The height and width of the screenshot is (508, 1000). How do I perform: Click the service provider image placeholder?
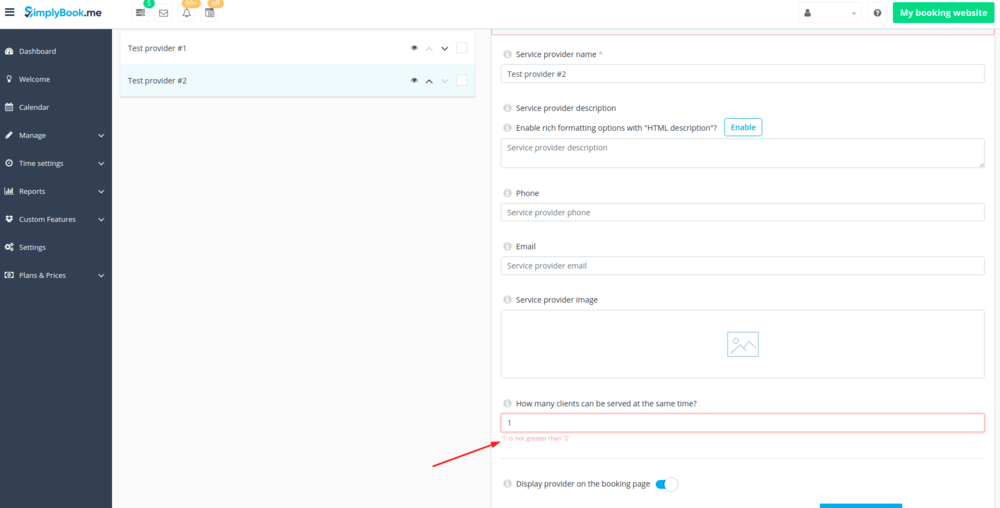tap(742, 344)
